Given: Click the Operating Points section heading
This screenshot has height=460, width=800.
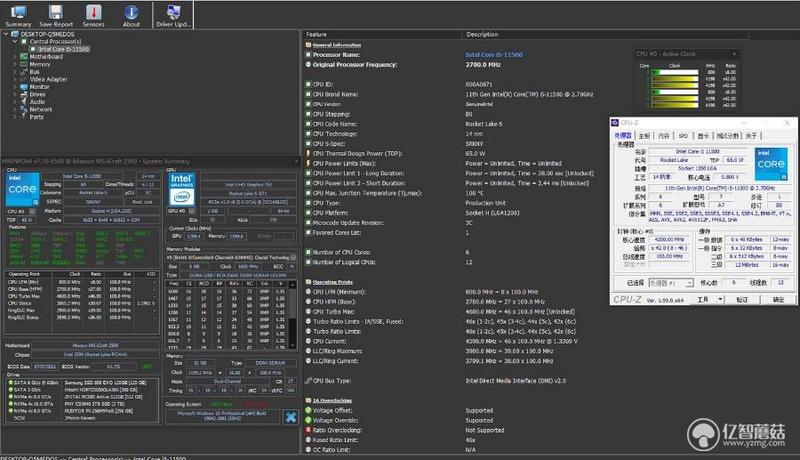Looking at the screenshot, I should tap(332, 282).
